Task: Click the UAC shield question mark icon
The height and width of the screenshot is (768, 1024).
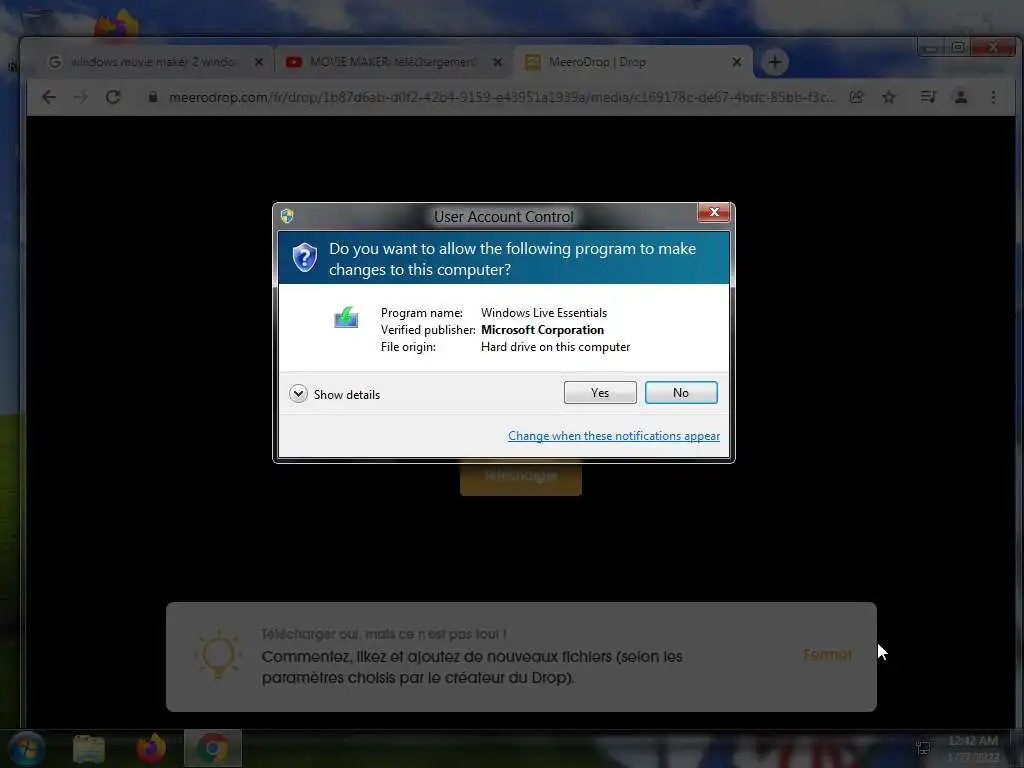Action: click(304, 257)
